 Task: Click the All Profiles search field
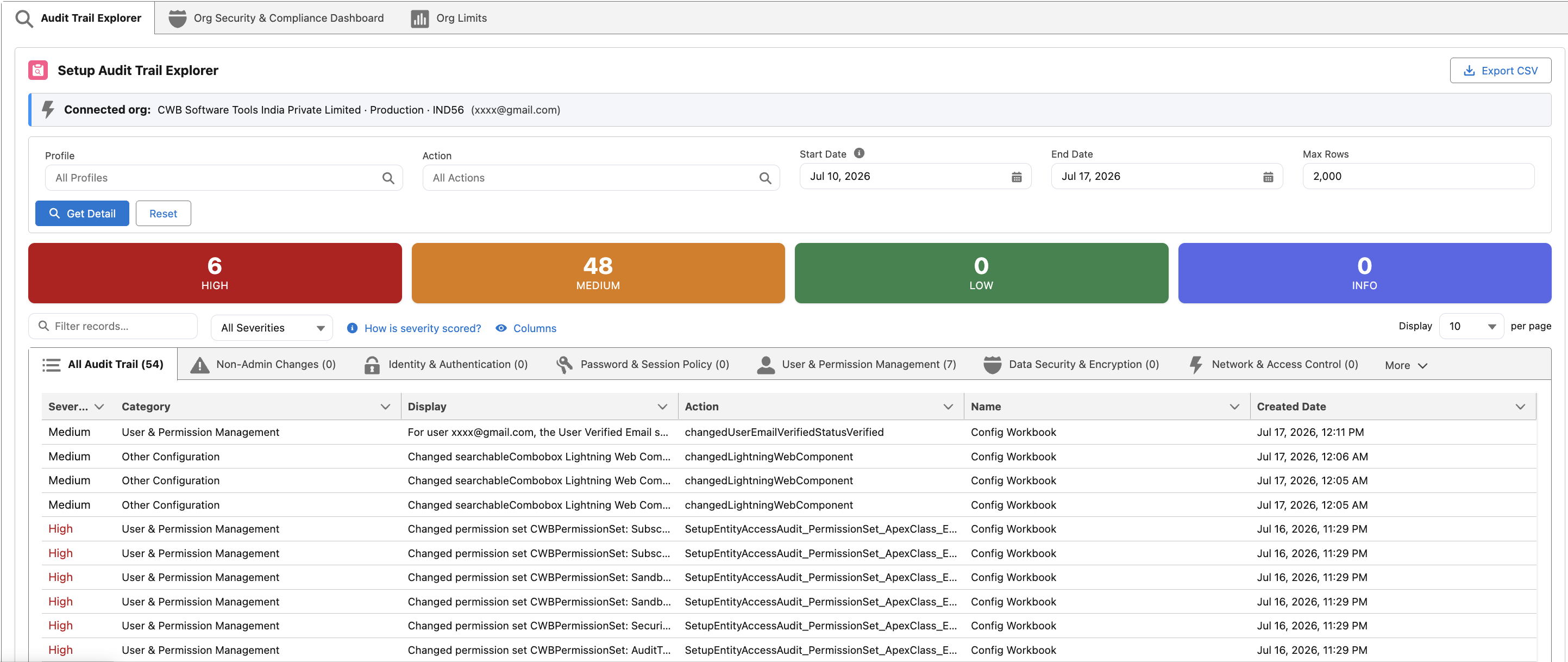(223, 178)
